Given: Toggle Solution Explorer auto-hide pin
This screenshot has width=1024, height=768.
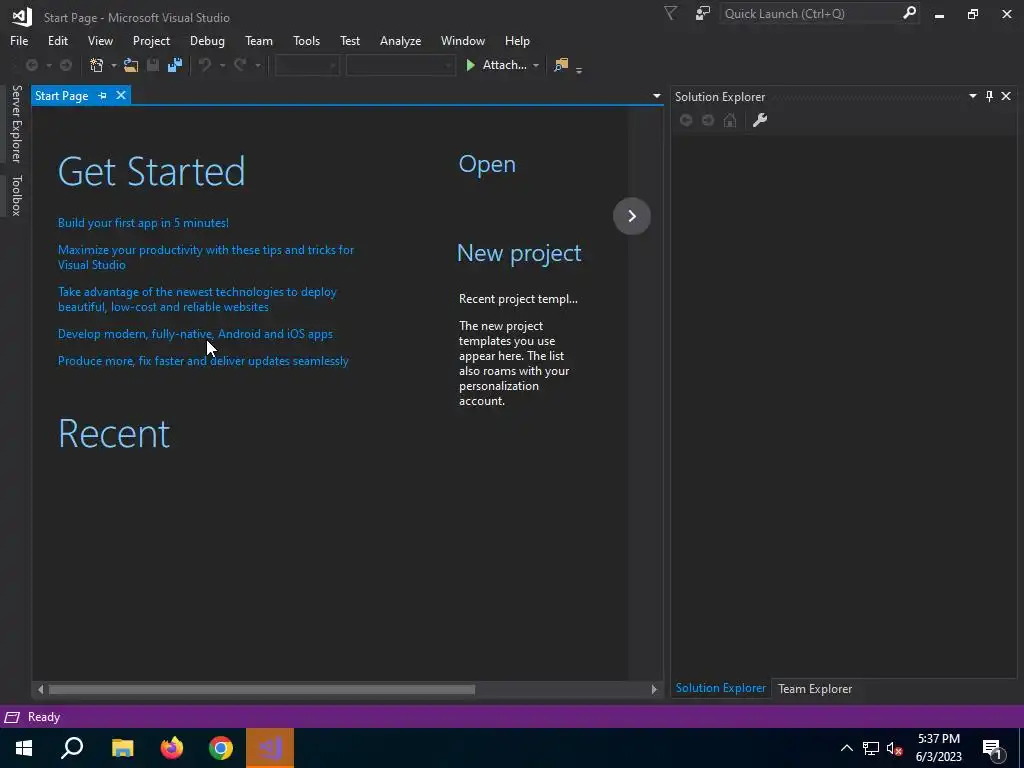Looking at the screenshot, I should point(989,96).
